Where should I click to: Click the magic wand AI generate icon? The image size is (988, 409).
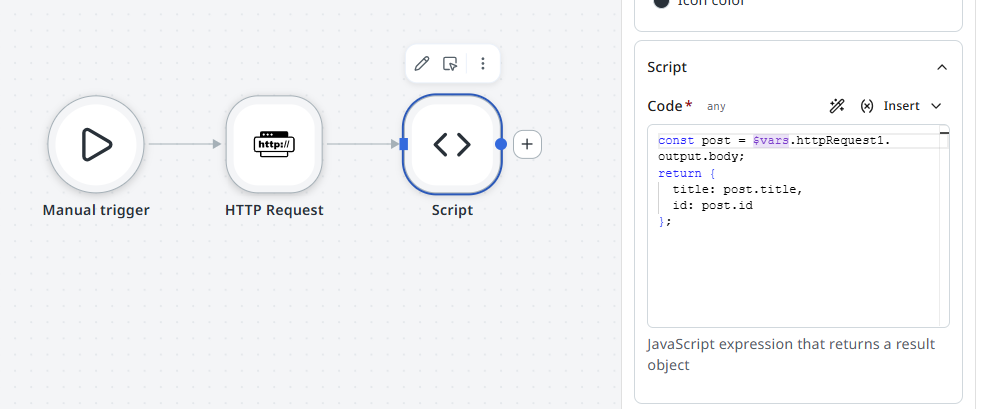(x=837, y=106)
